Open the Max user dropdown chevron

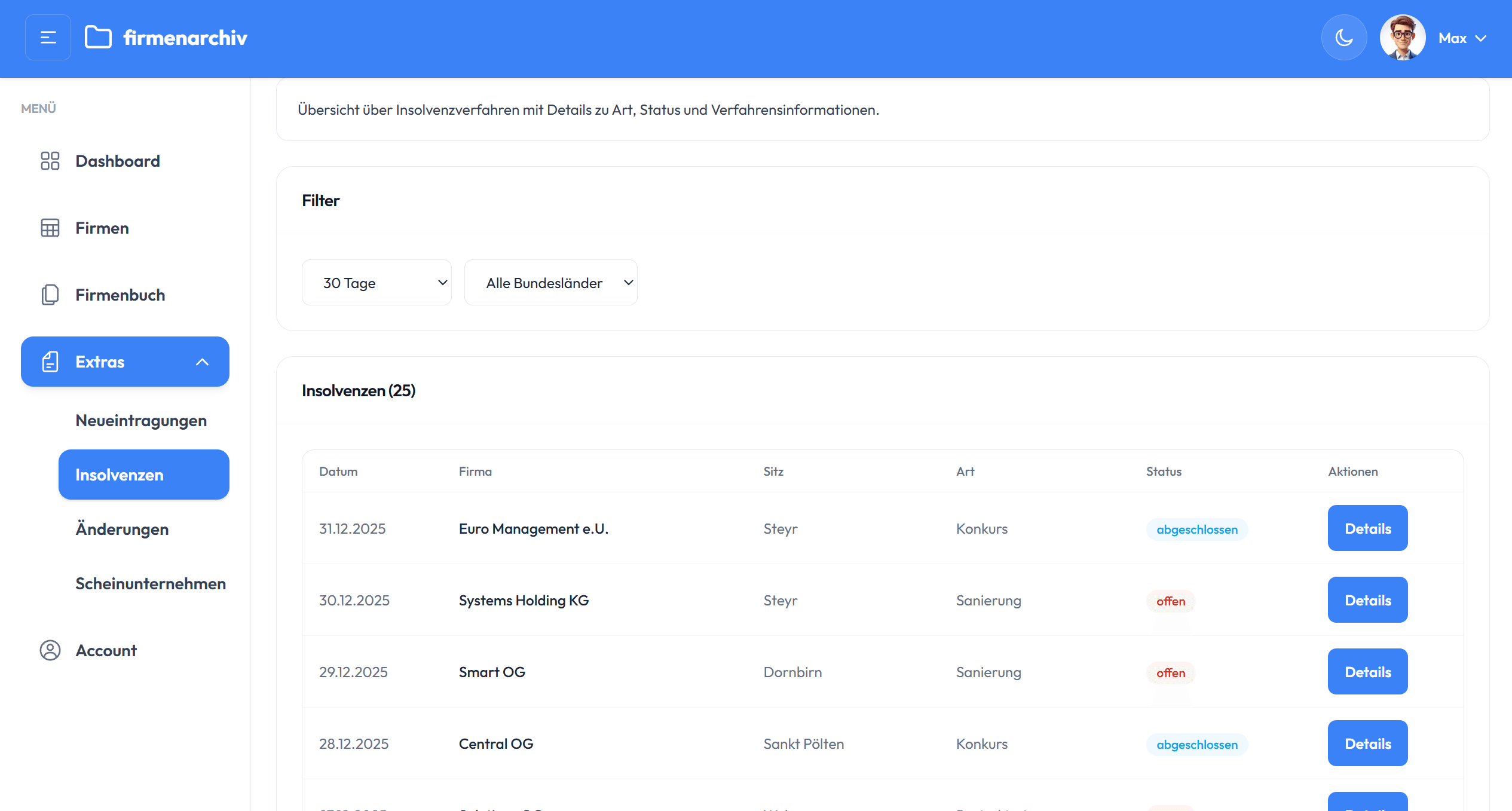(x=1480, y=38)
